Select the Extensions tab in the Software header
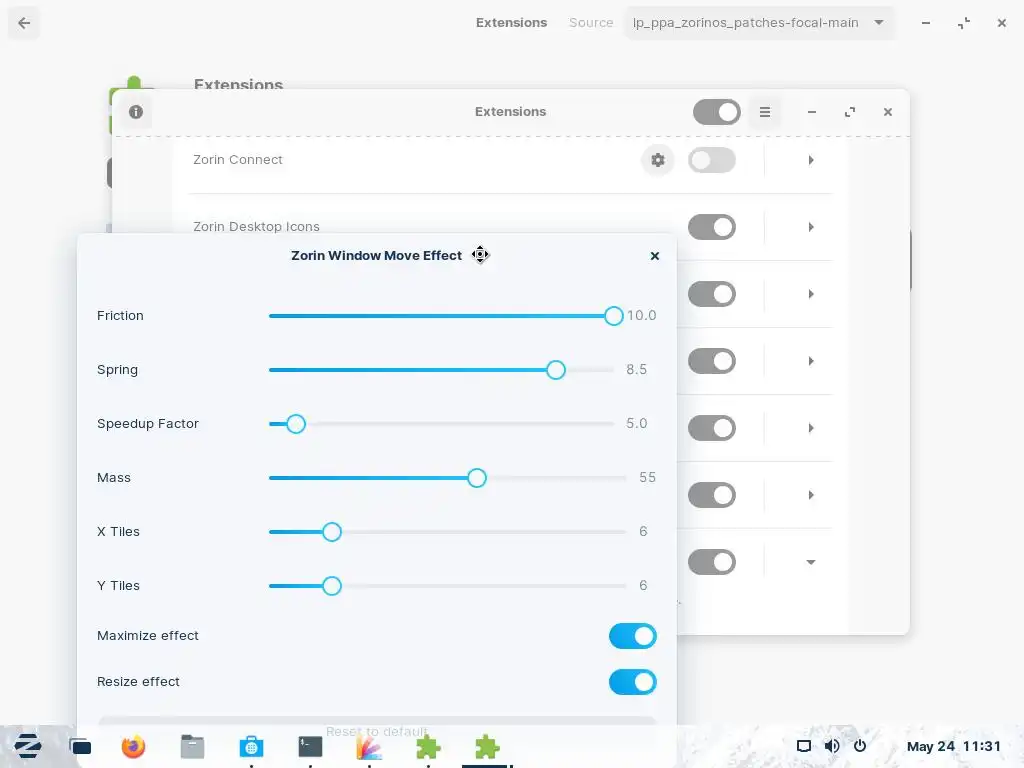The image size is (1024, 768). tap(511, 23)
